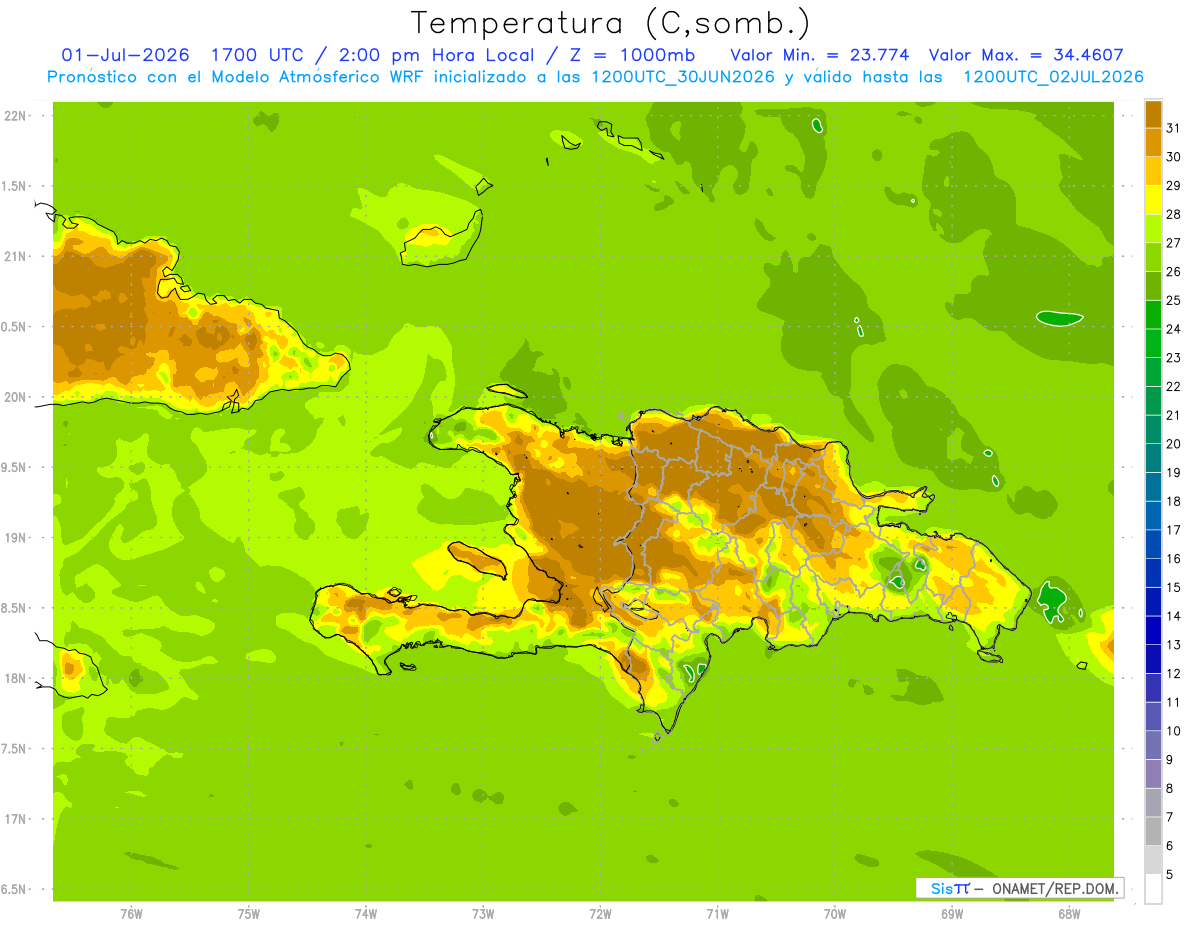The width and height of the screenshot is (1200, 927).
Task: Click the "69W" longitude label
Action: click(x=952, y=914)
